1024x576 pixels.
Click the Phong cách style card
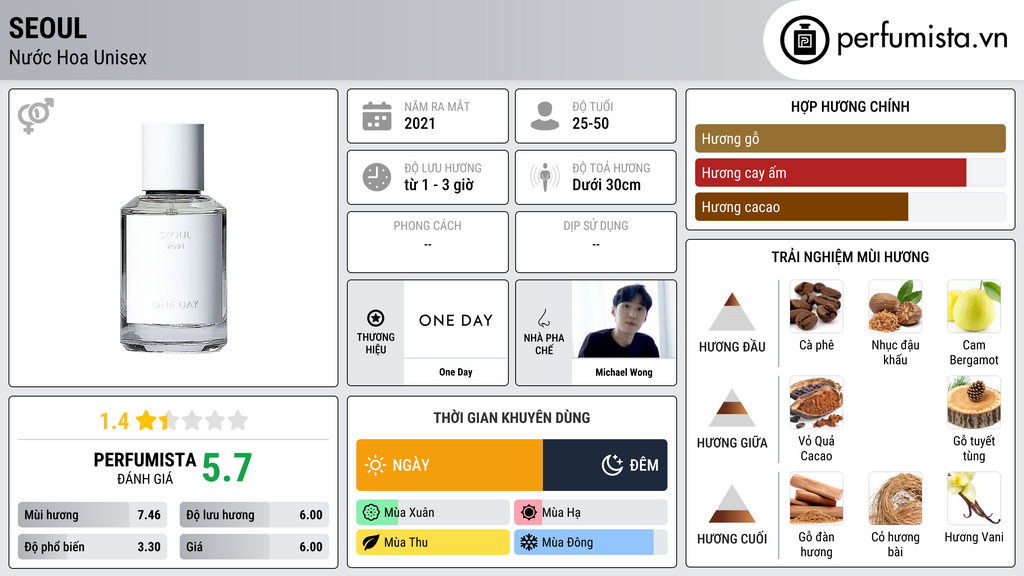click(428, 242)
